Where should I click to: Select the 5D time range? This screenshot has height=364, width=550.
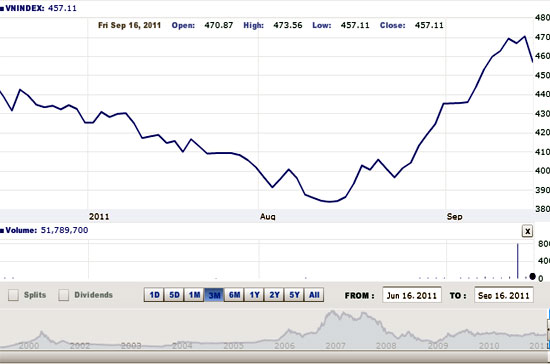[174, 295]
